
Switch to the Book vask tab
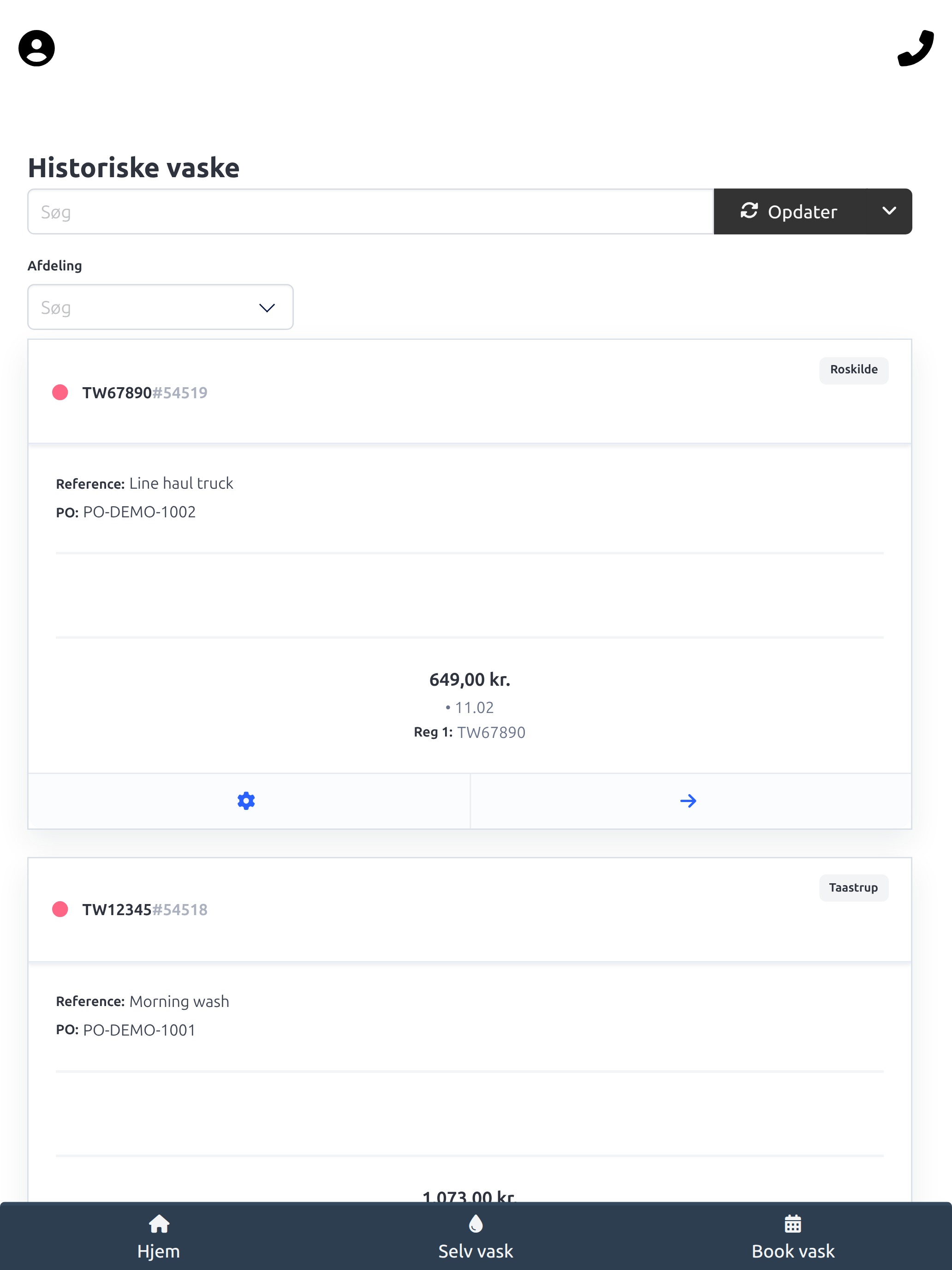click(793, 1236)
